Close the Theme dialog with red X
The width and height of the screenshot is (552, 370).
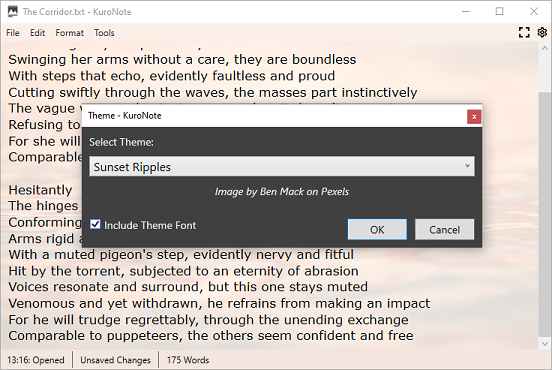coord(474,117)
